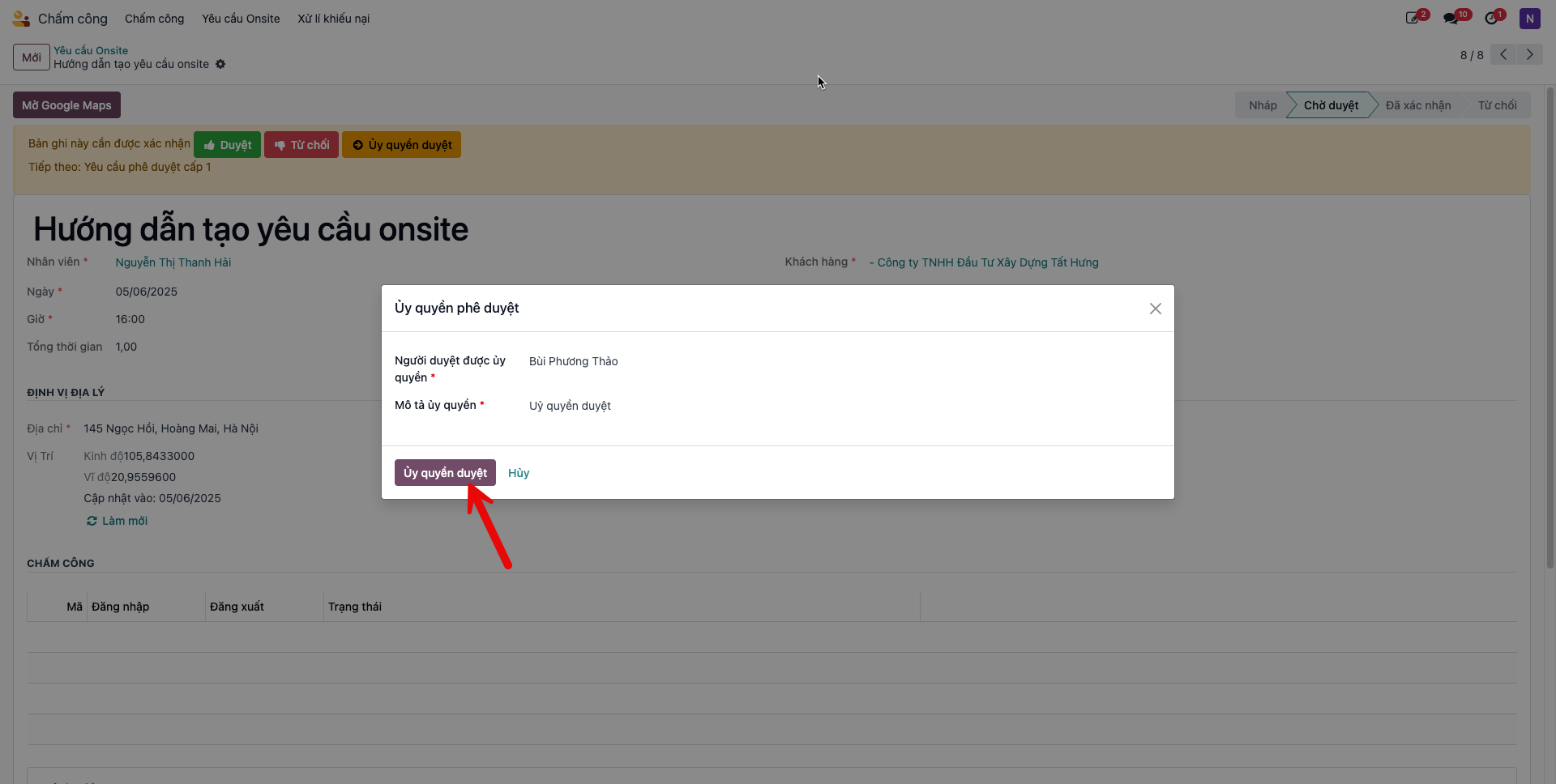Edit the Mô tả ủy quyền field
The width and height of the screenshot is (1556, 784).
pos(843,406)
